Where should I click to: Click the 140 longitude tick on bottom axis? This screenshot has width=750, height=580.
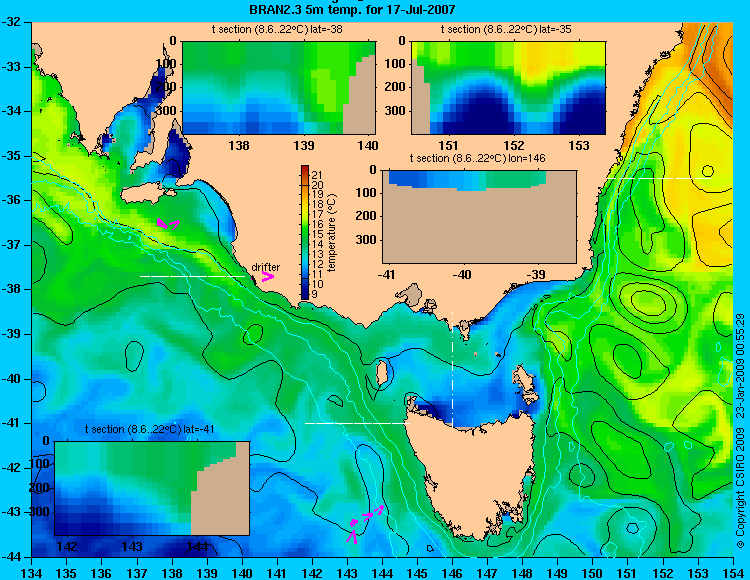(x=242, y=573)
